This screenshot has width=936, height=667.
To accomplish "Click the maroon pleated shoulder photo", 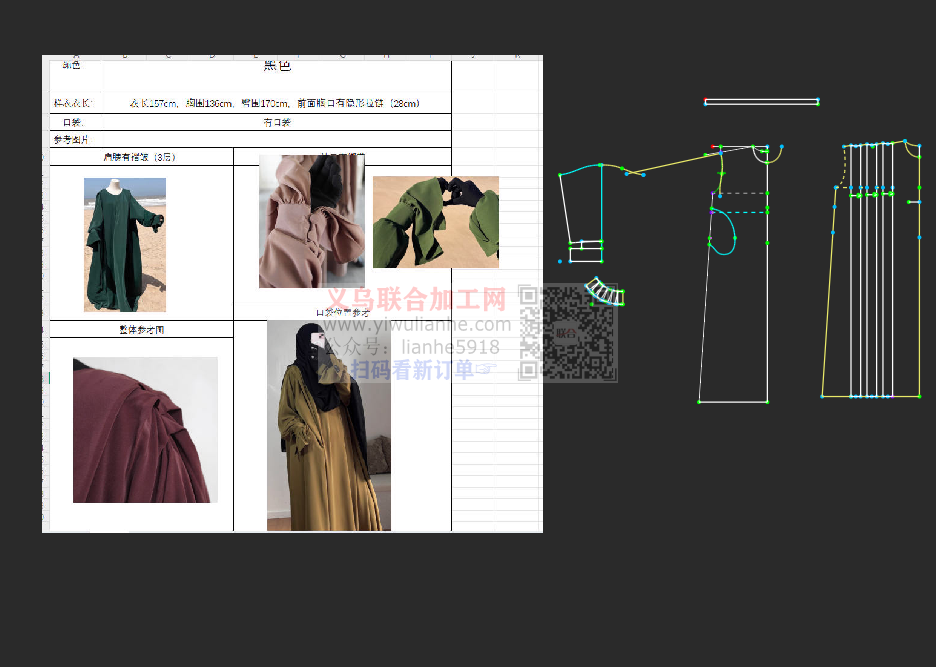I will [x=145, y=430].
